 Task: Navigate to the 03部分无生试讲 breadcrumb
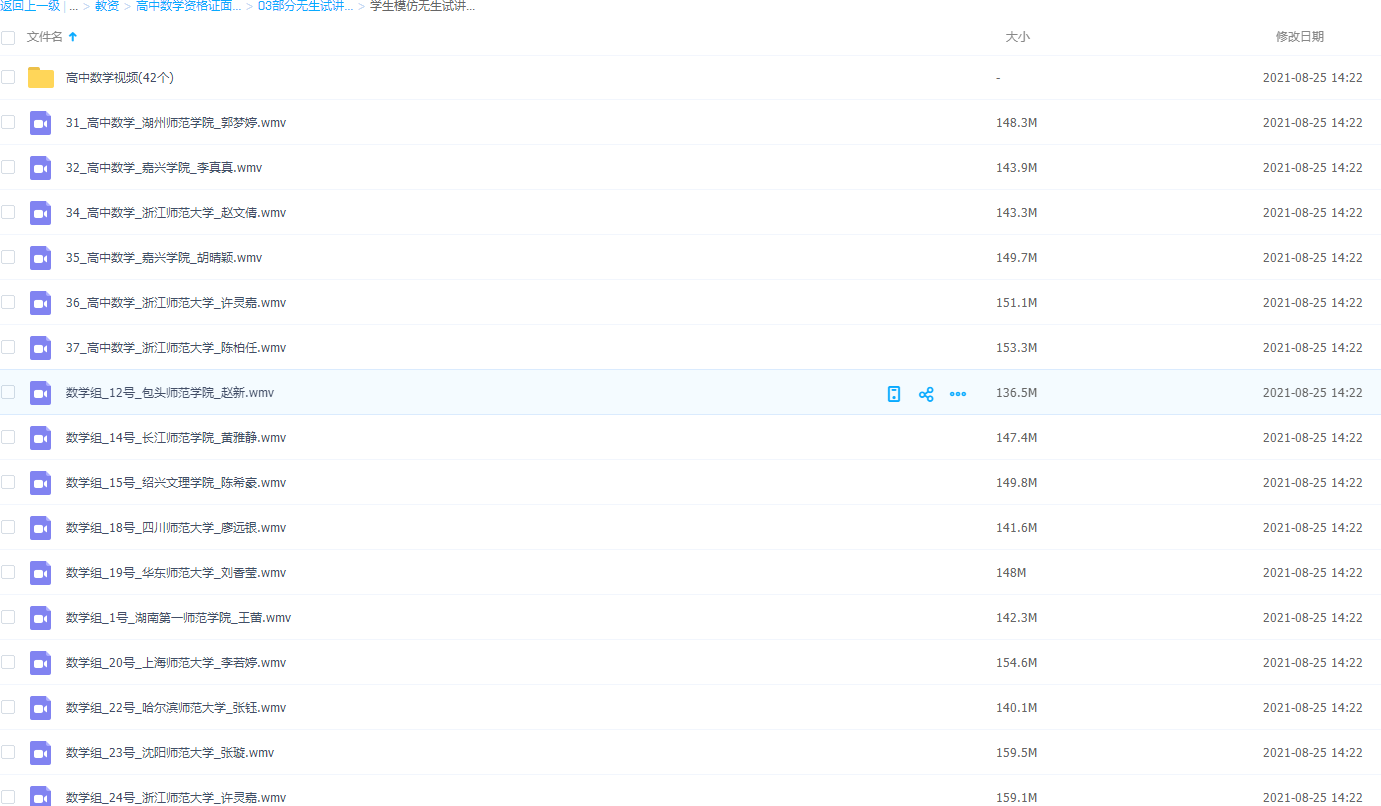coord(305,6)
